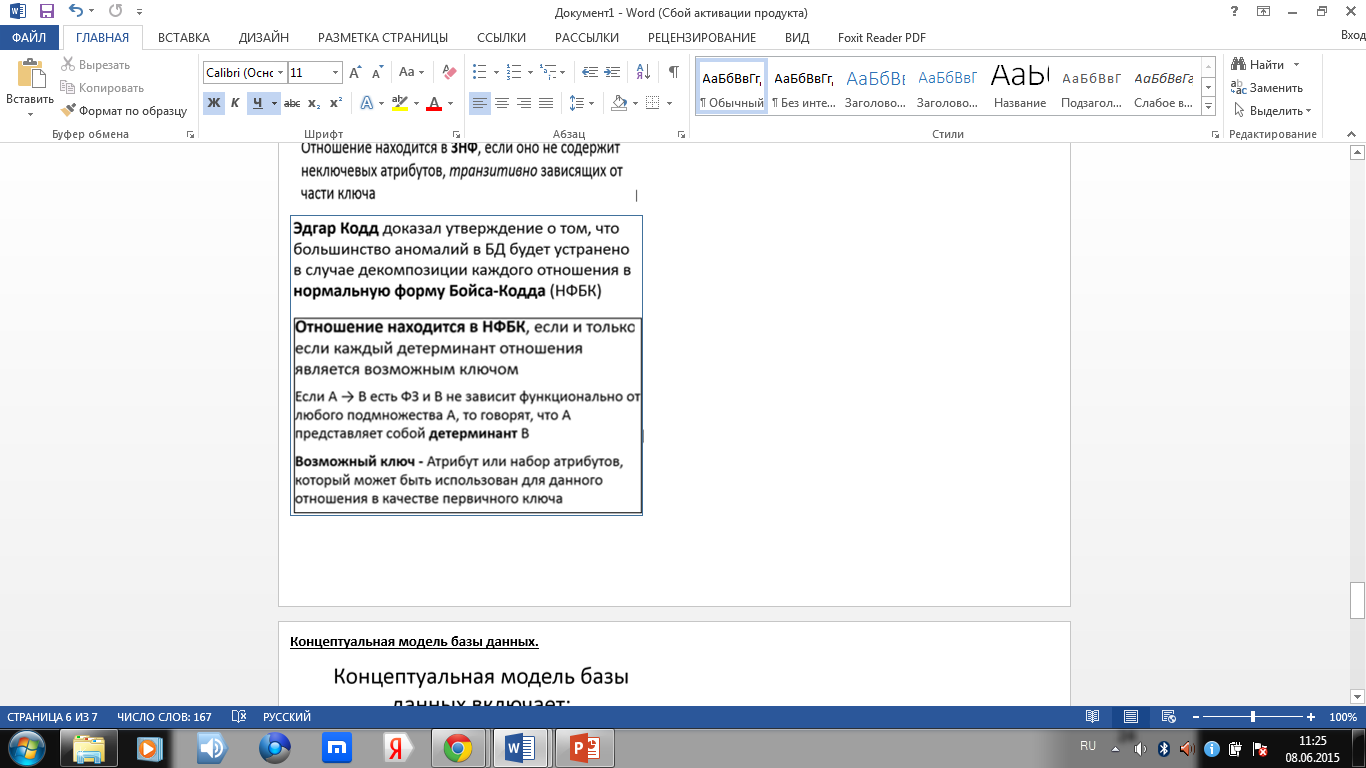
Task: Switch to ДИЗАЙН tab
Action: pyautogui.click(x=264, y=38)
